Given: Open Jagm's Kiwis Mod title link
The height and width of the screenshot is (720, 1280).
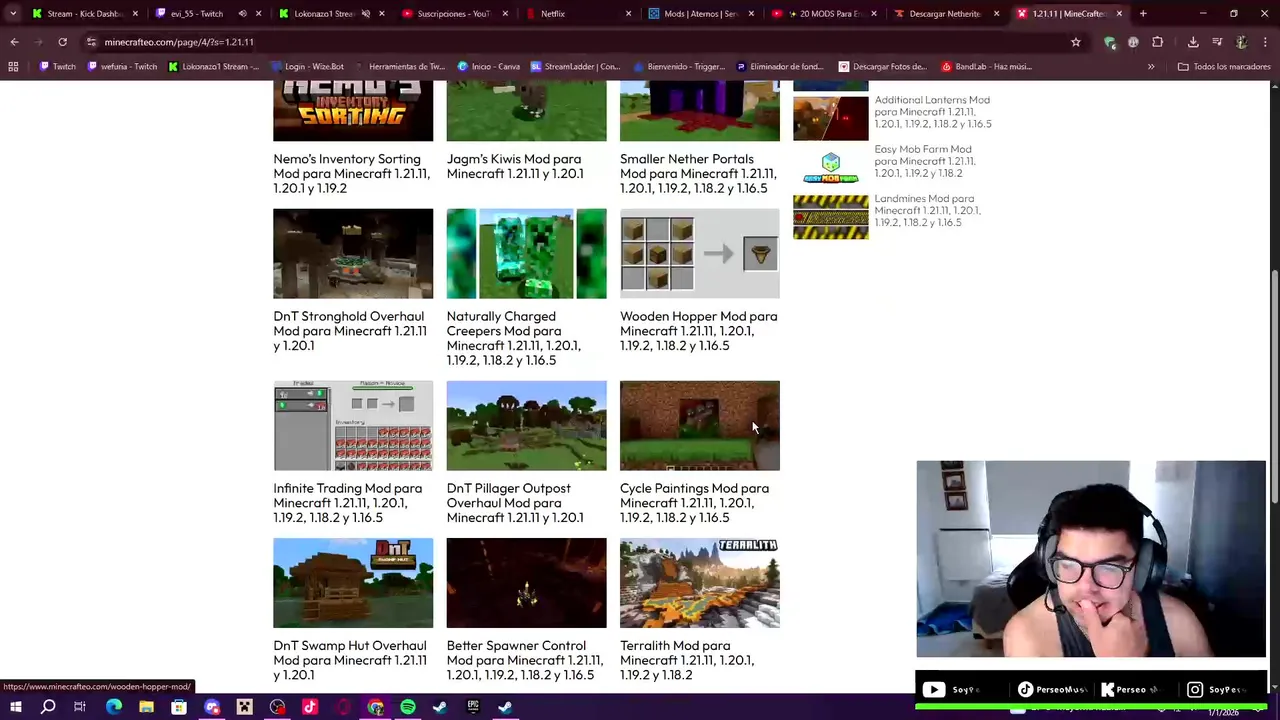Looking at the screenshot, I should tap(515, 166).
